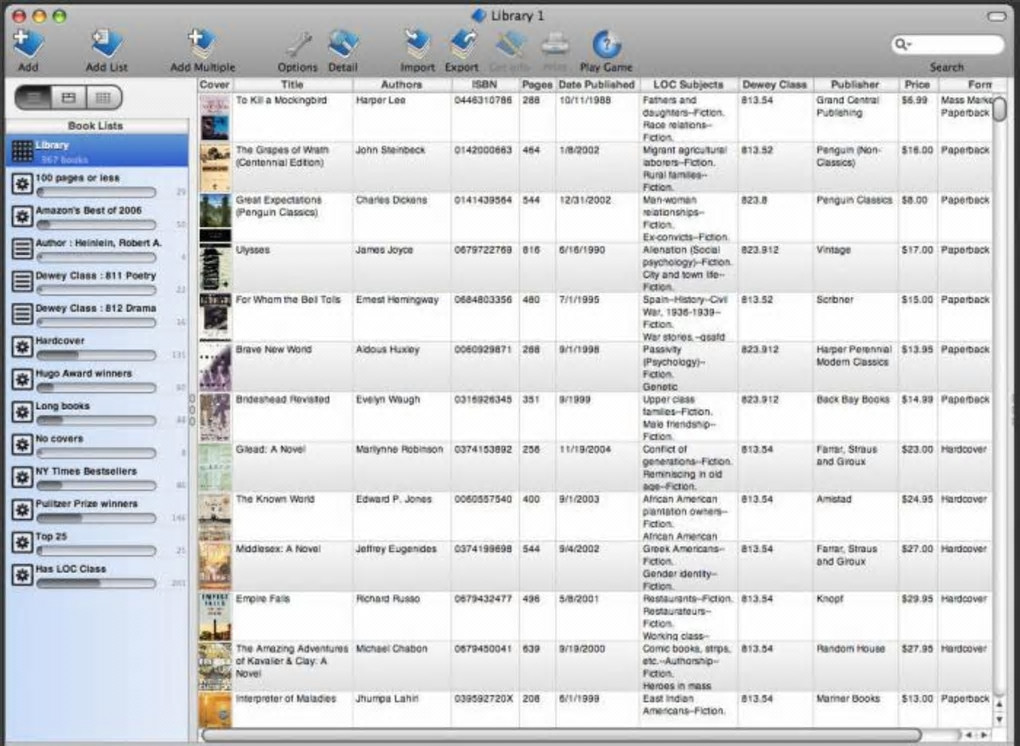1020x746 pixels.
Task: Click the toolbar toggle pill in title bar
Action: (997, 16)
